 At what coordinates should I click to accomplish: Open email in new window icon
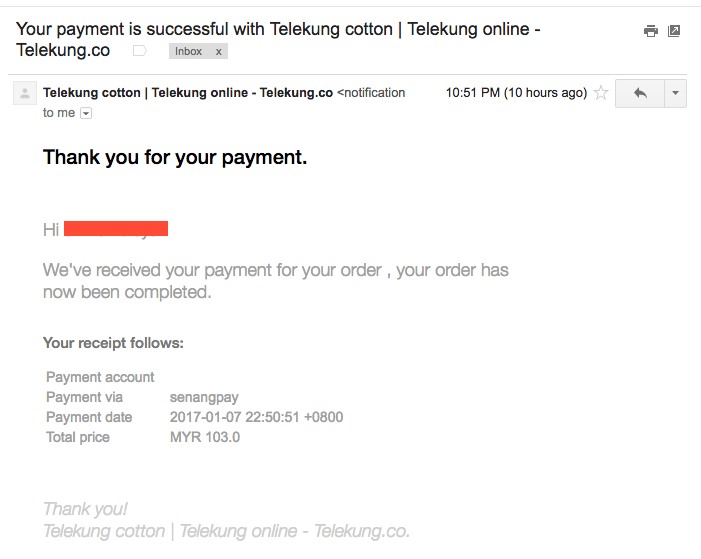[674, 31]
